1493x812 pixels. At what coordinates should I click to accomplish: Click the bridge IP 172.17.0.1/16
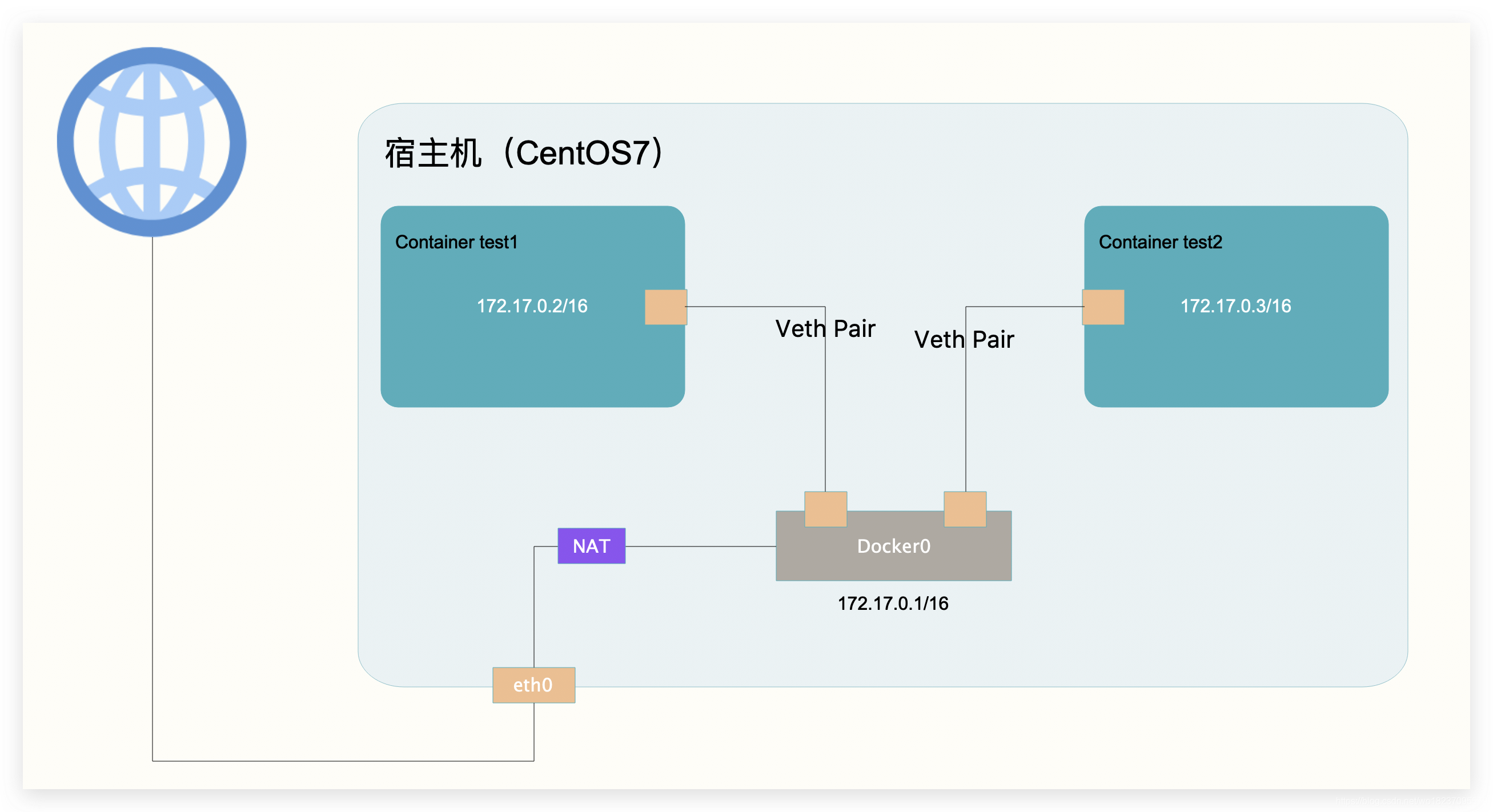[893, 604]
